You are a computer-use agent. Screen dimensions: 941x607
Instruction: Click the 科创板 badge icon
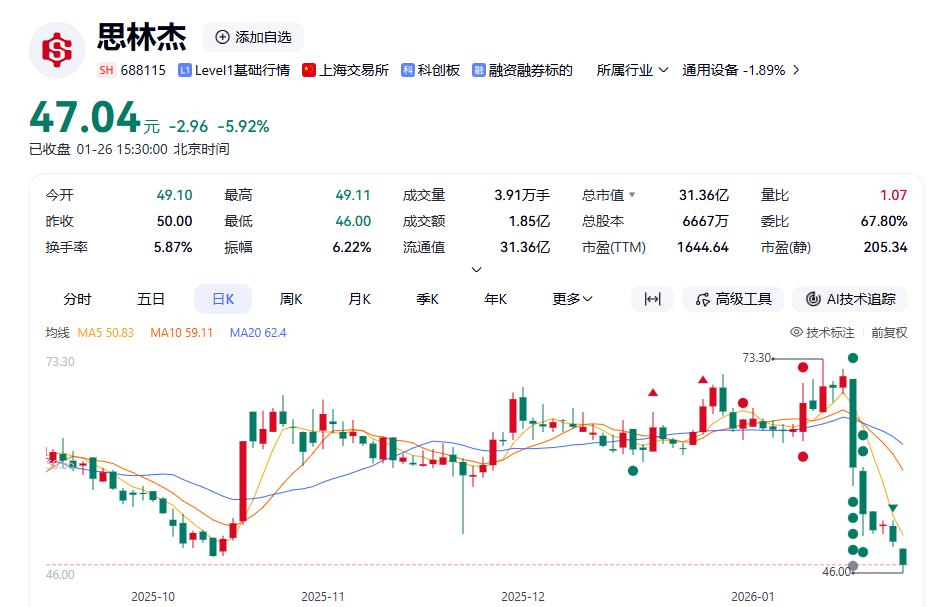click(x=407, y=70)
